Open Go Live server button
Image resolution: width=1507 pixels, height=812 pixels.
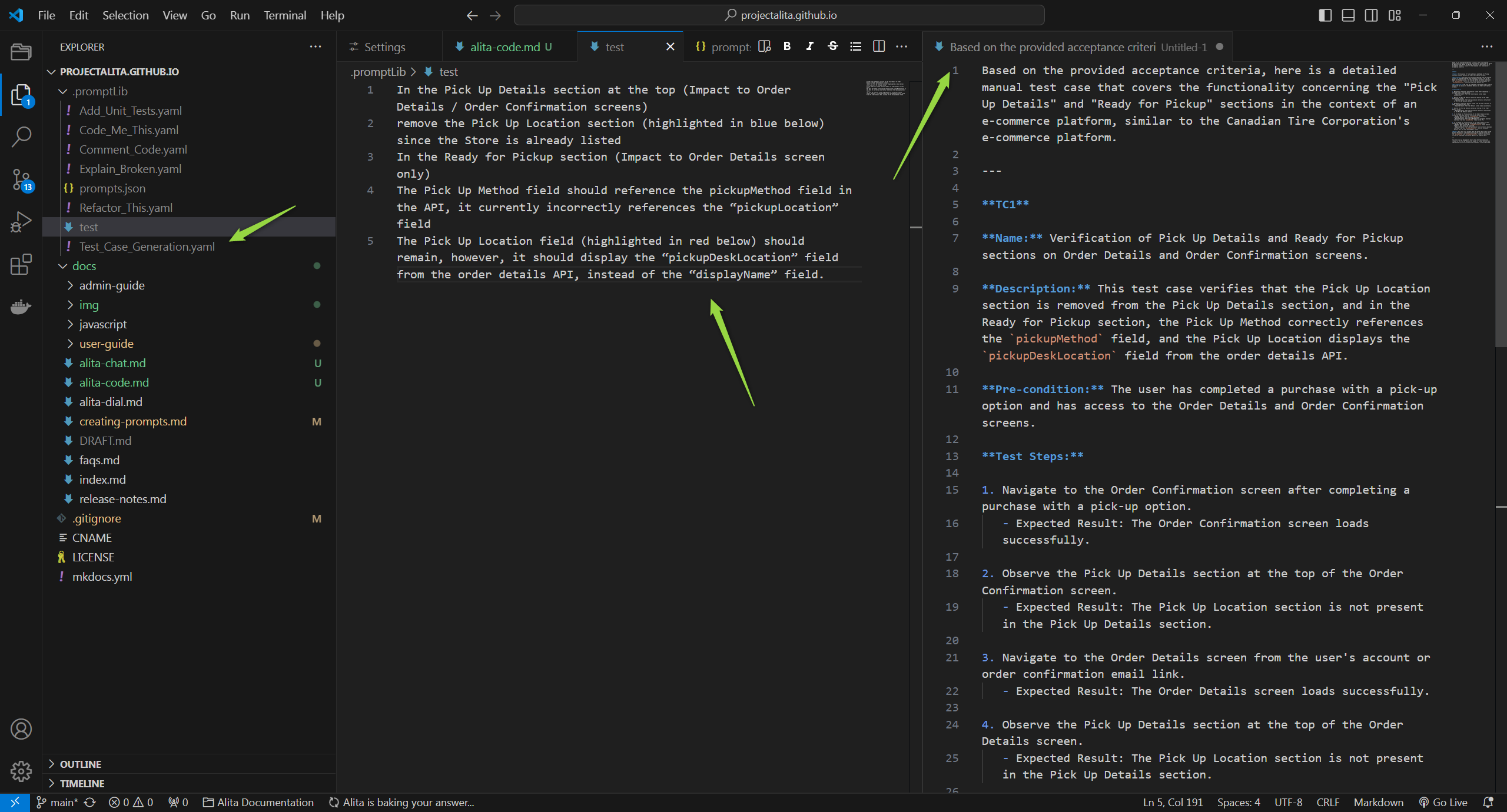[x=1443, y=802]
